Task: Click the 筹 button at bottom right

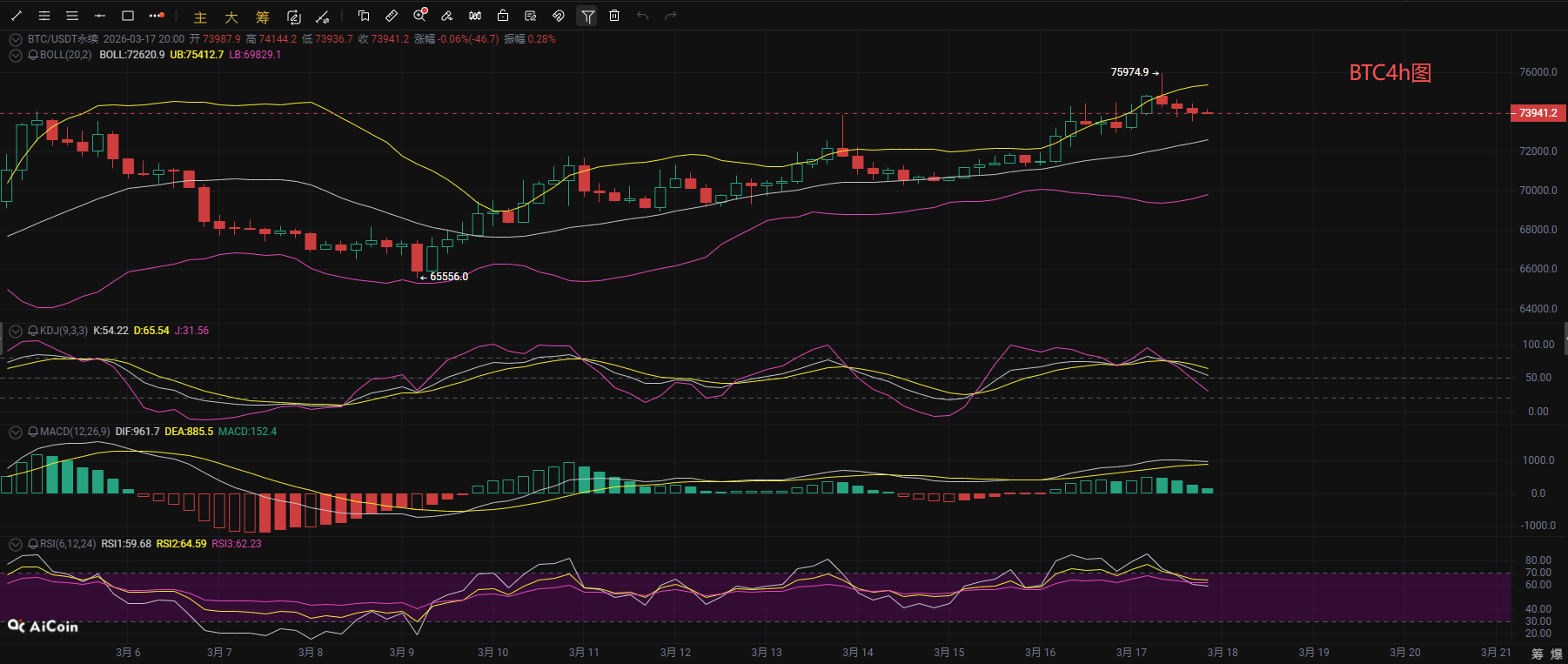Action: click(1538, 654)
